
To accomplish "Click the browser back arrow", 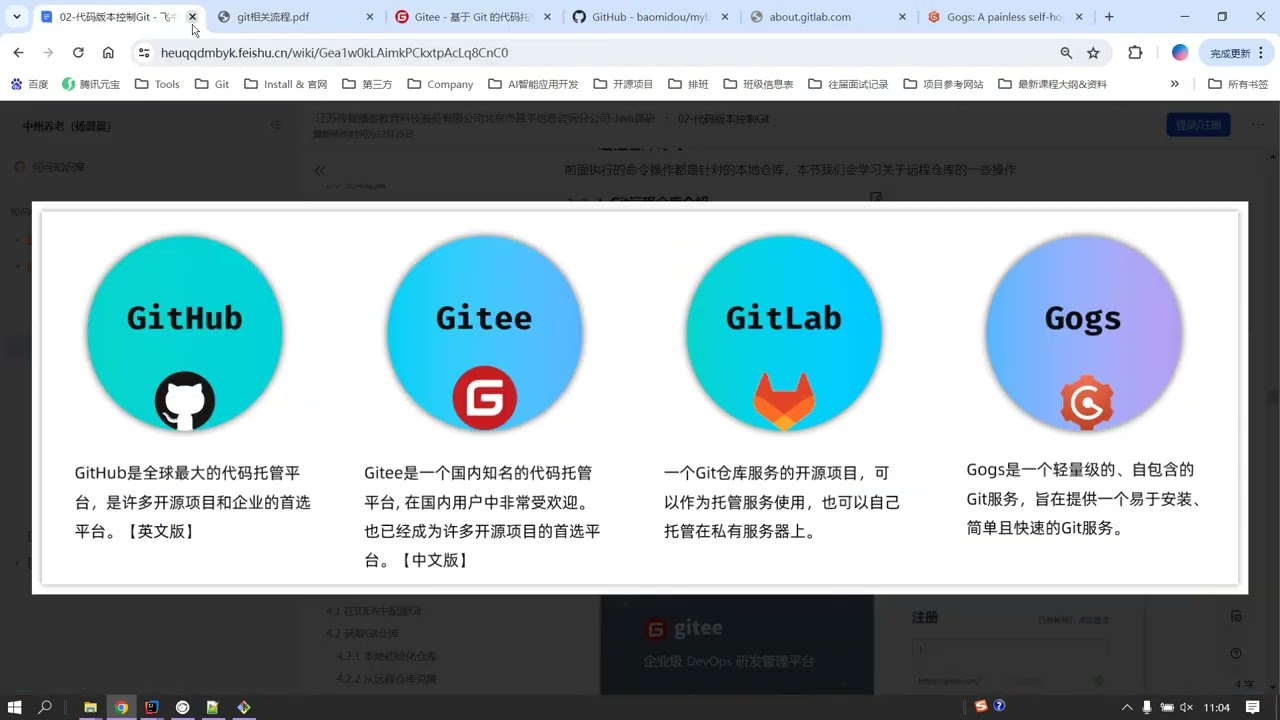I will click(18, 53).
